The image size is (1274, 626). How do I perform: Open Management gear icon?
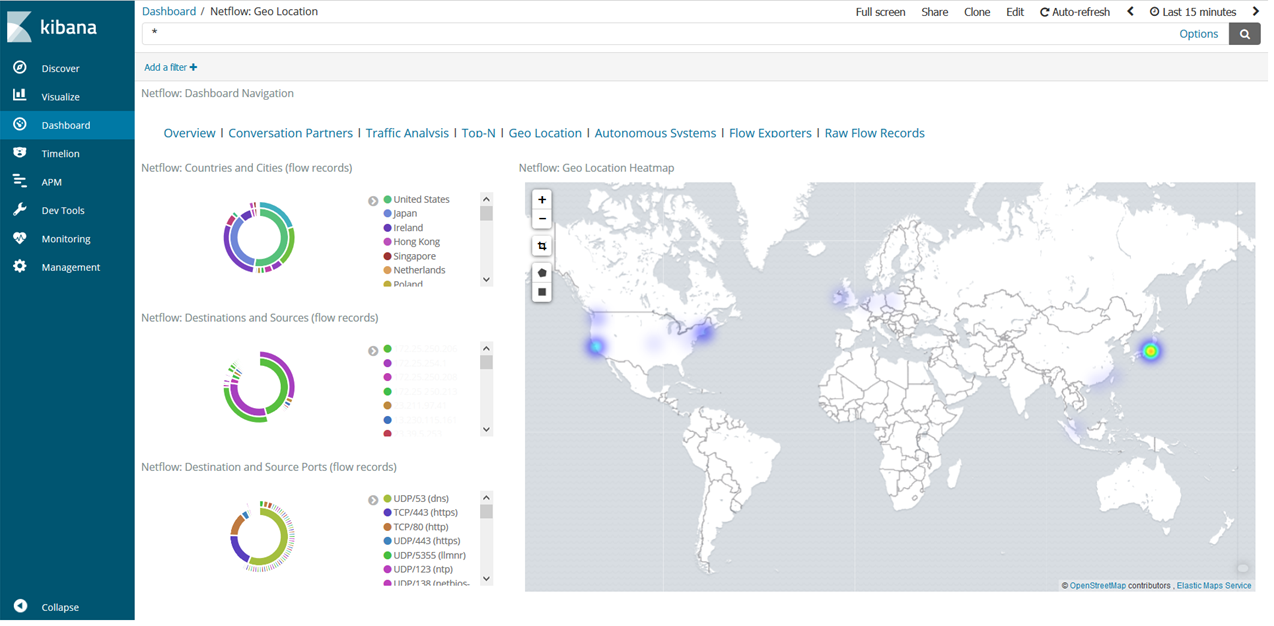[x=19, y=267]
